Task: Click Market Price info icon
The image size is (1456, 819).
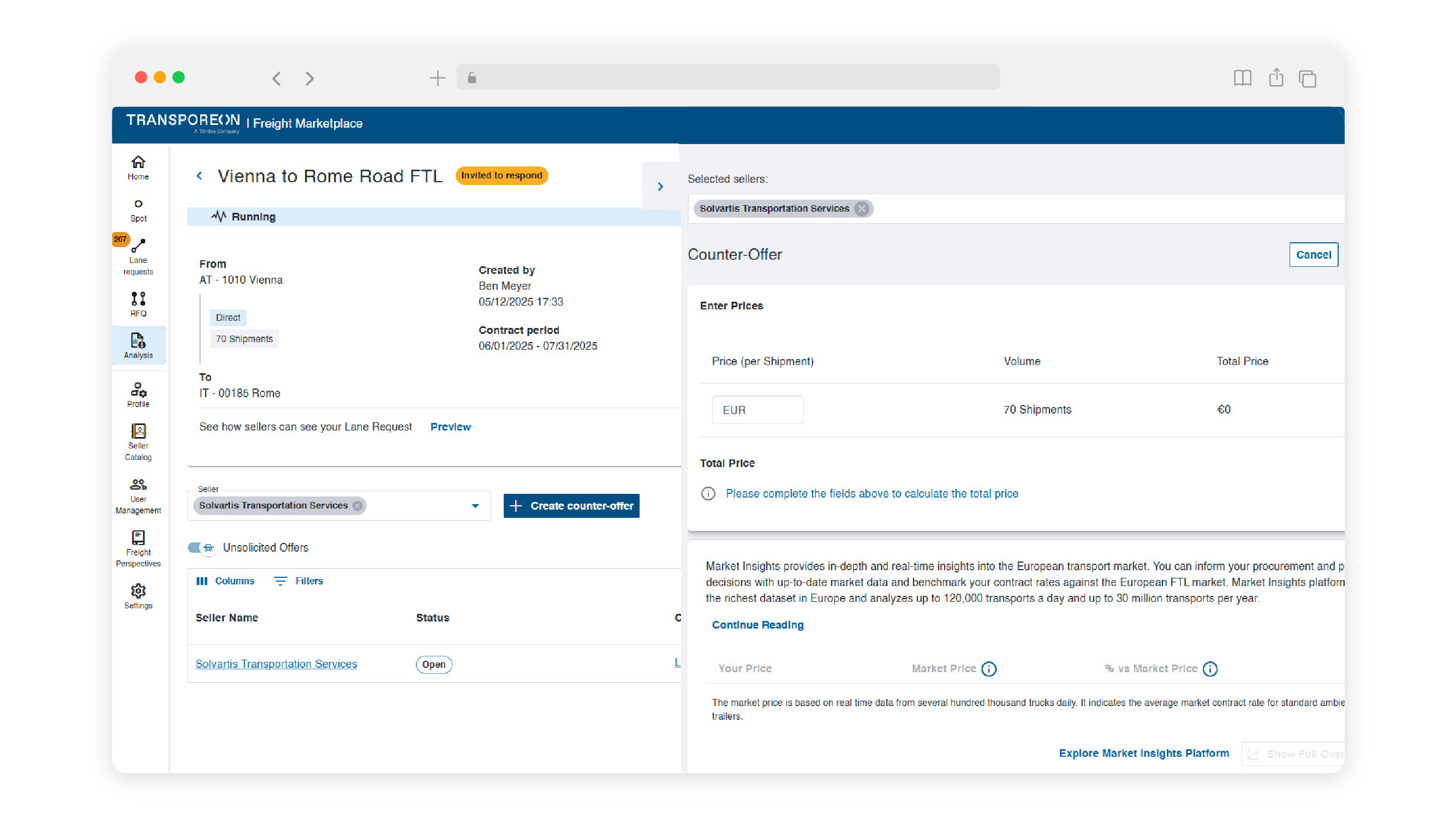Action: point(988,668)
